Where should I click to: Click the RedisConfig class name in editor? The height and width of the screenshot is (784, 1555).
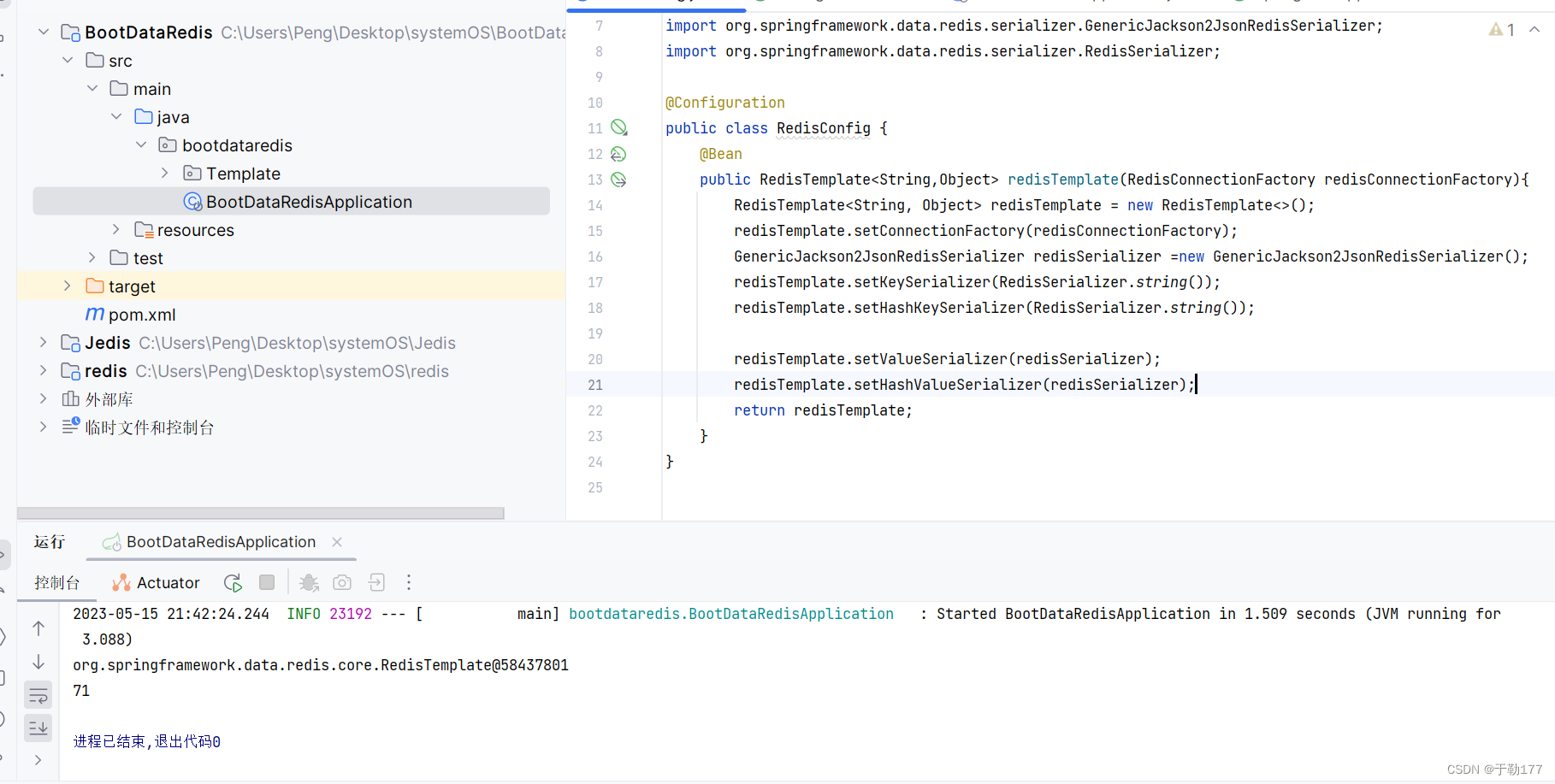click(824, 128)
